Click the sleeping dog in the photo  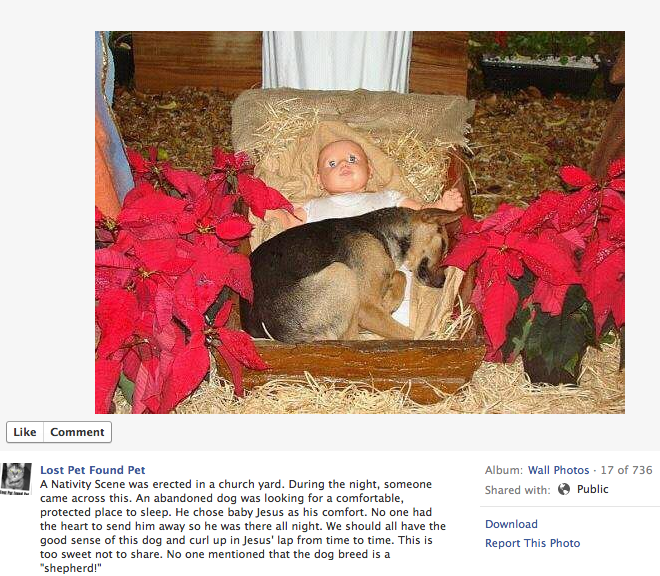tap(349, 274)
